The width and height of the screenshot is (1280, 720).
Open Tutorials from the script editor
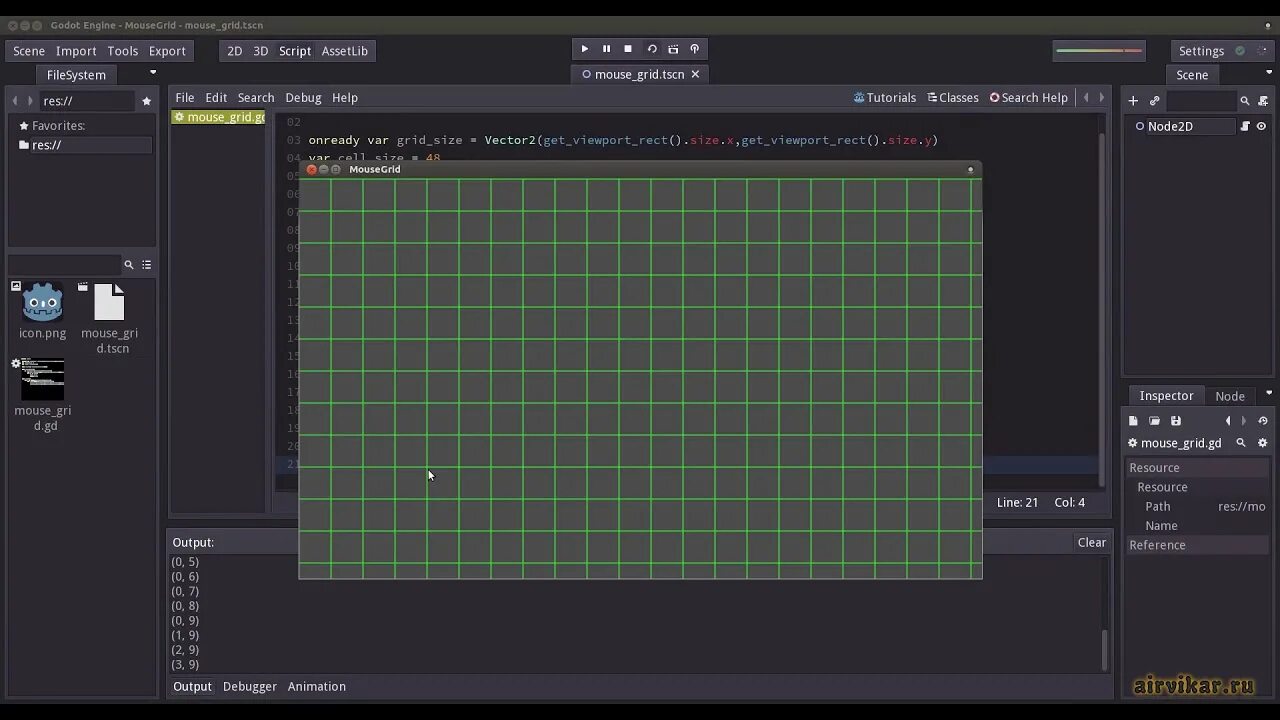point(884,97)
